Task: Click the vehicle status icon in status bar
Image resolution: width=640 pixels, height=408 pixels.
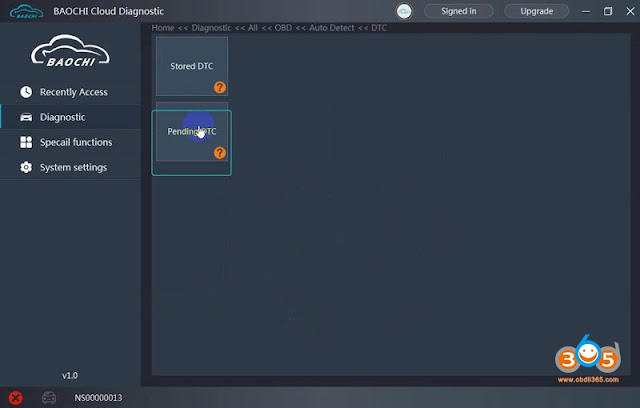Action: point(49,398)
